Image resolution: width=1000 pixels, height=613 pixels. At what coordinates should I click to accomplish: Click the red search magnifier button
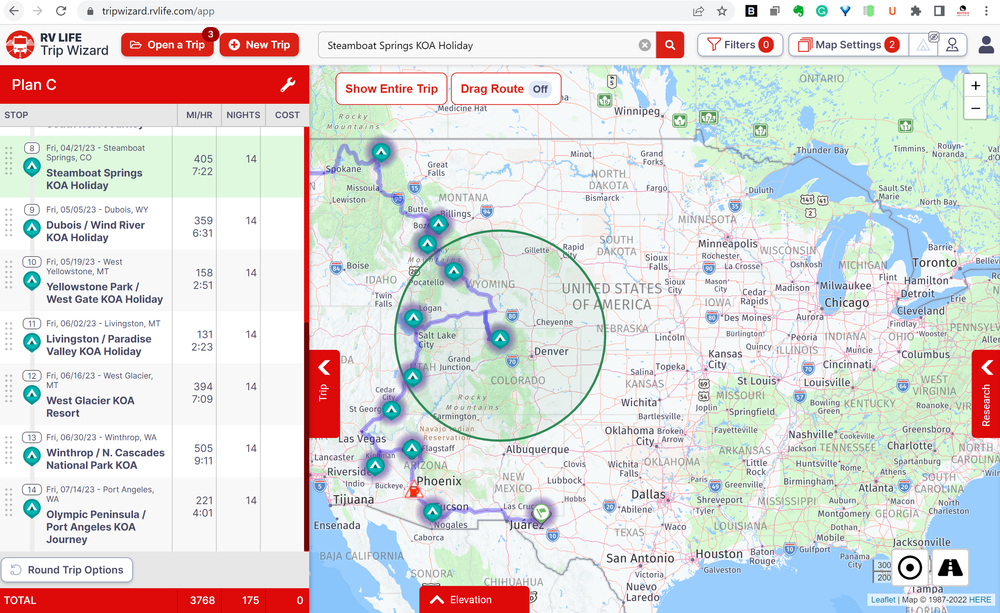(670, 45)
